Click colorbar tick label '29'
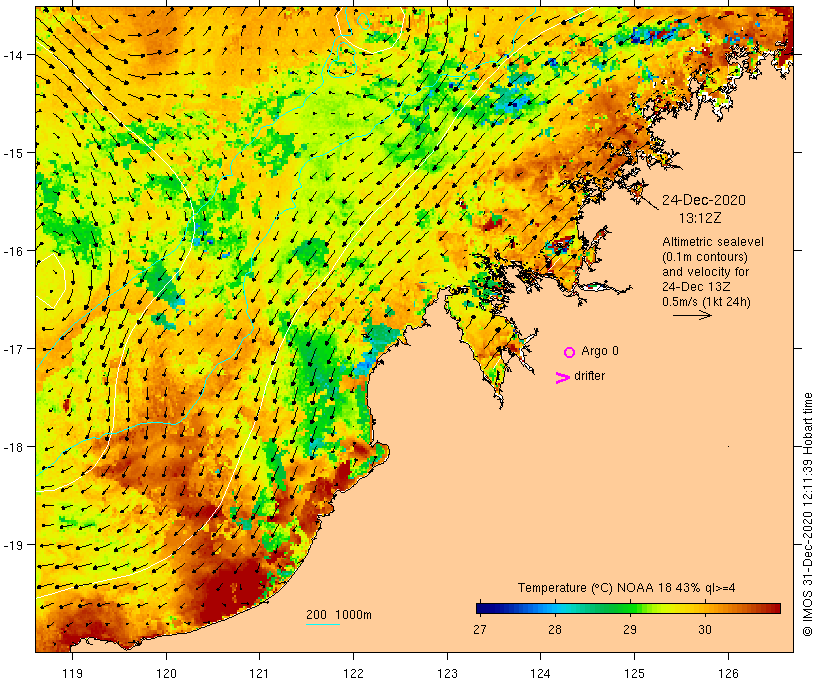820x680 pixels. (630, 629)
